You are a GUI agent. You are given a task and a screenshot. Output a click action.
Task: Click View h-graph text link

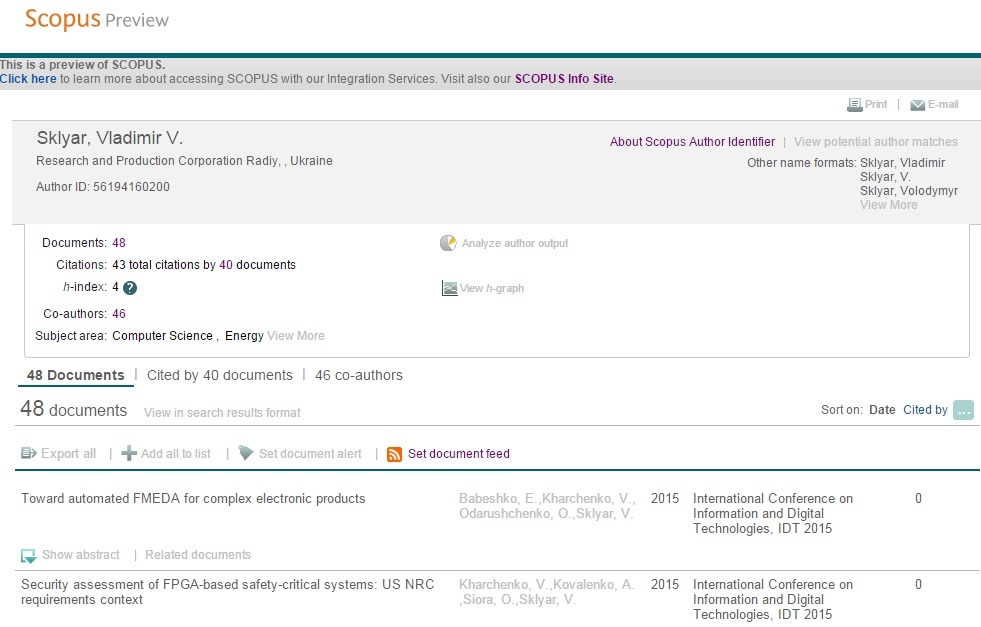coord(492,288)
